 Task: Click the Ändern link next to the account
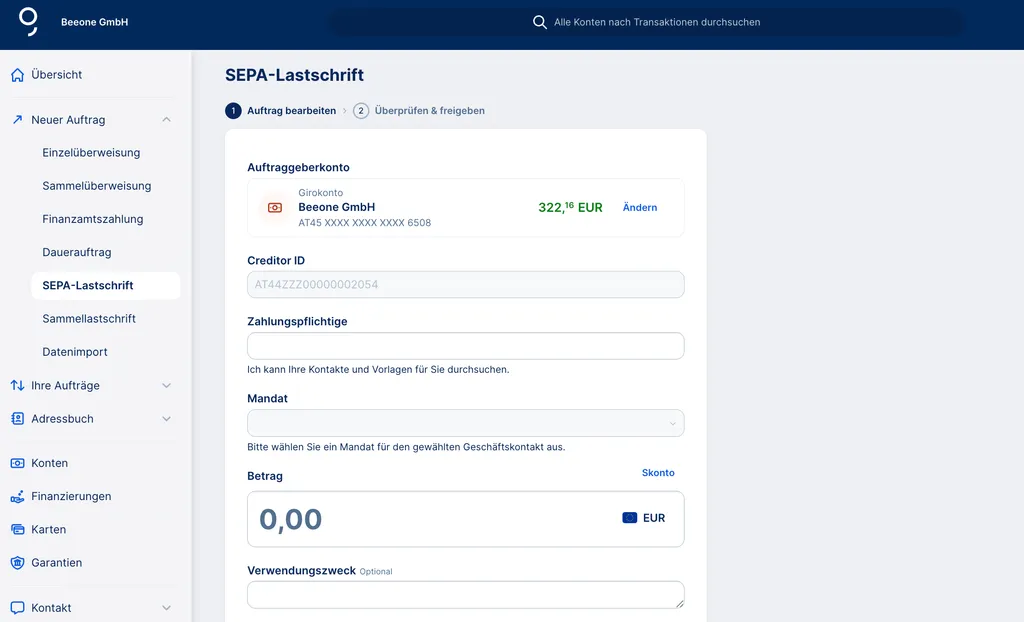(639, 207)
